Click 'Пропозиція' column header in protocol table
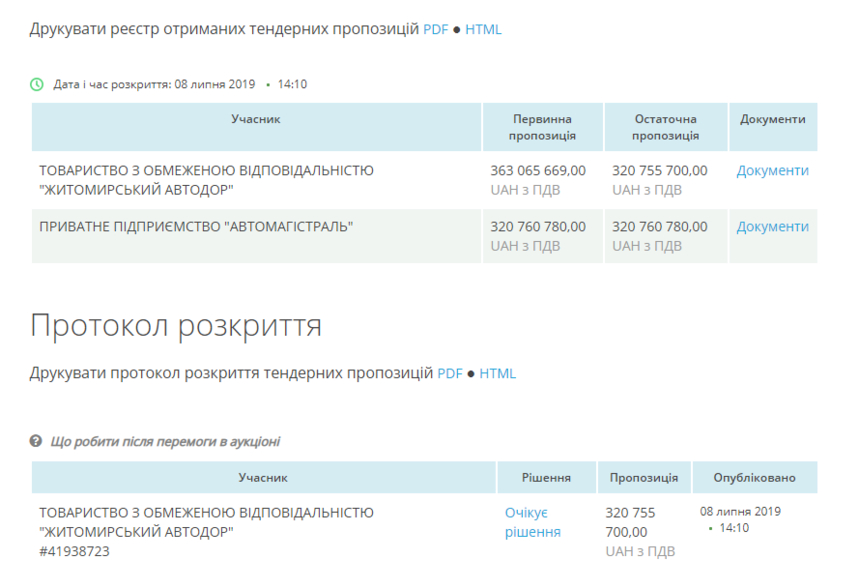Screen dimensions: 859x569 point(644,478)
